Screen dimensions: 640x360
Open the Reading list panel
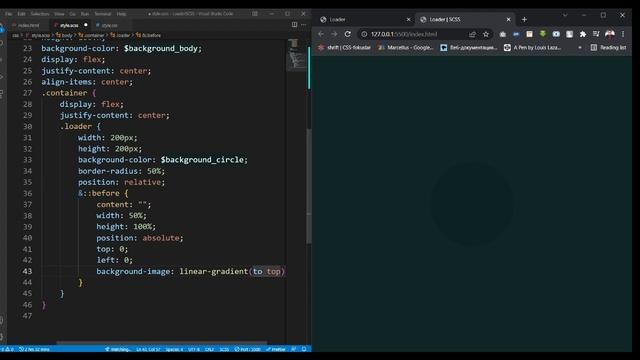click(608, 48)
